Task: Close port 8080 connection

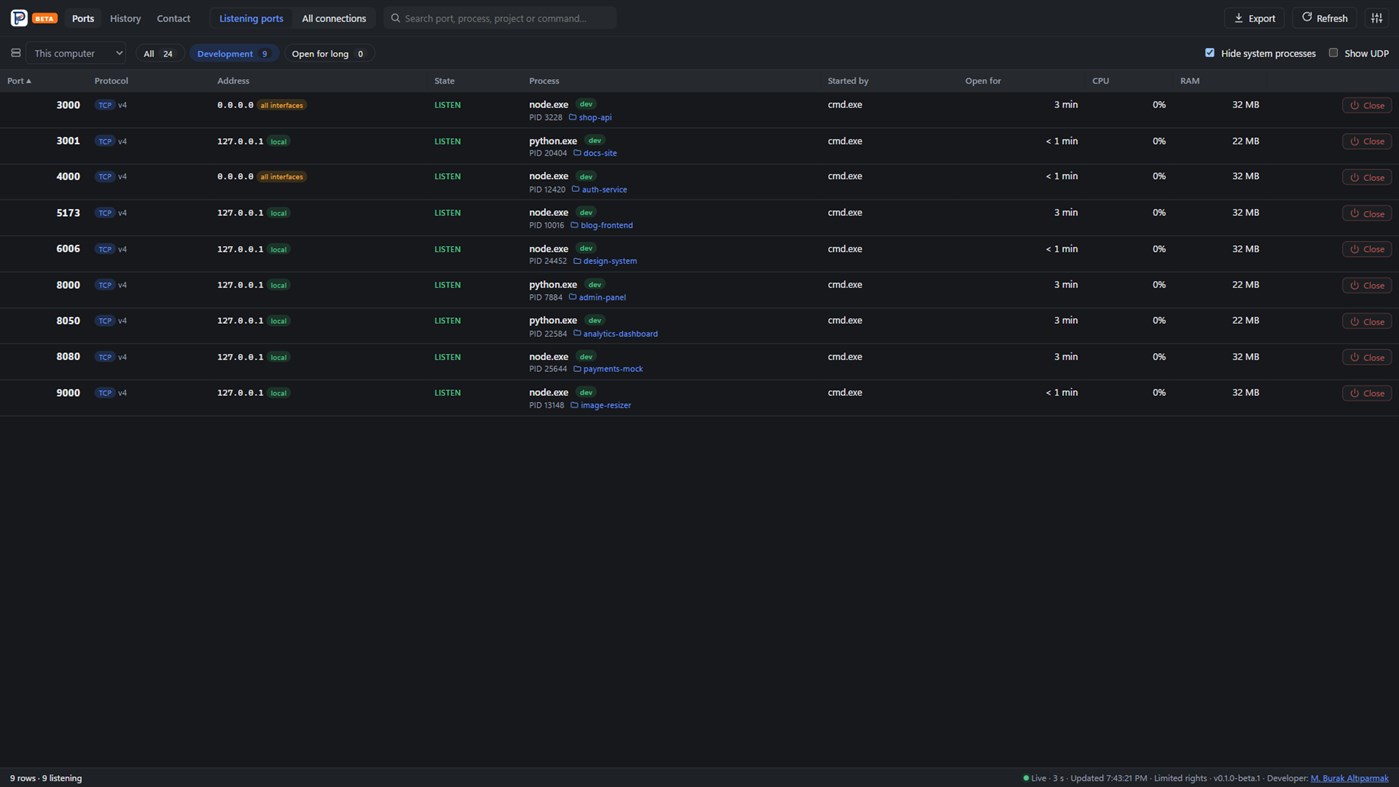Action: point(1366,357)
